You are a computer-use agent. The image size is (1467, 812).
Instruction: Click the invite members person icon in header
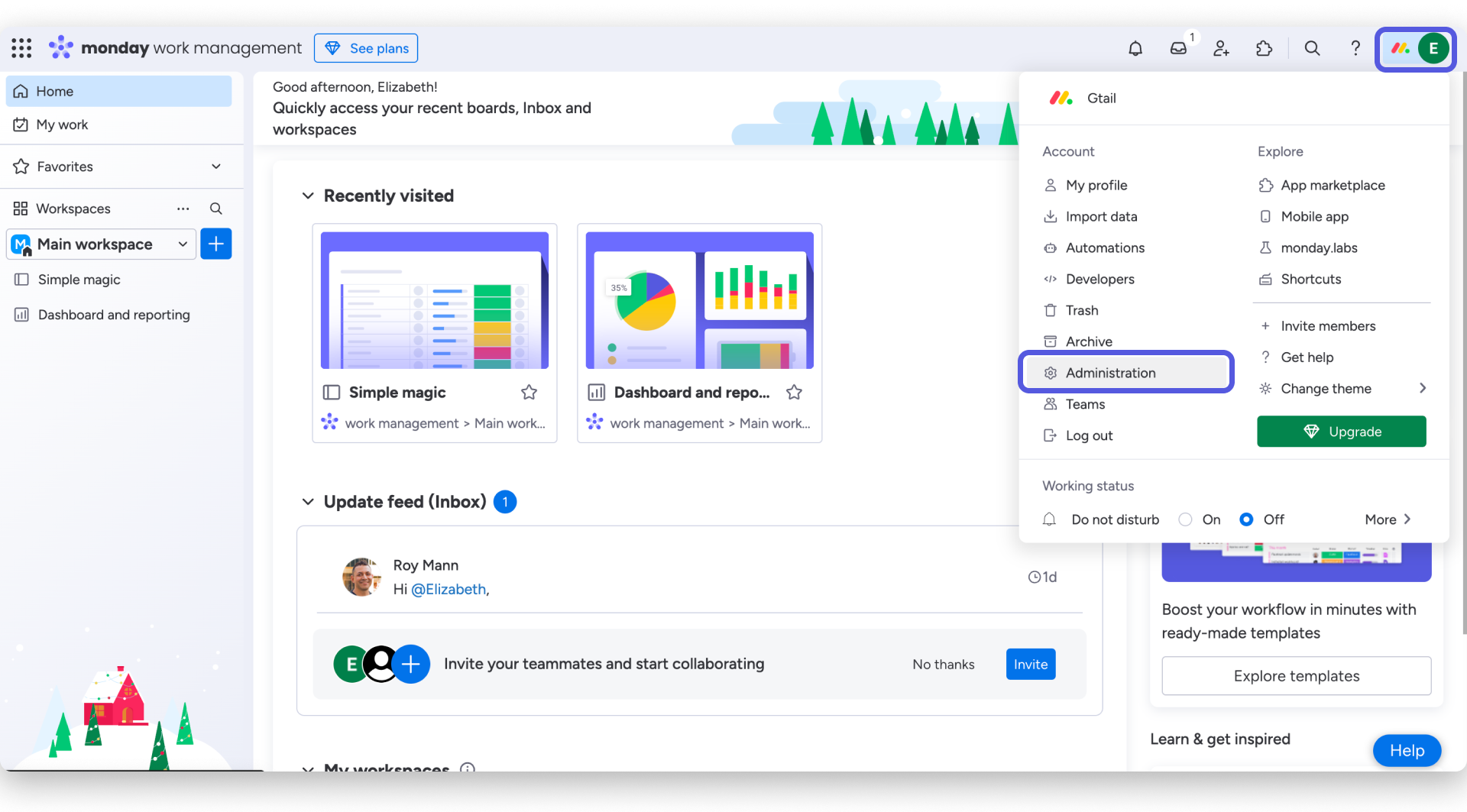1221,48
